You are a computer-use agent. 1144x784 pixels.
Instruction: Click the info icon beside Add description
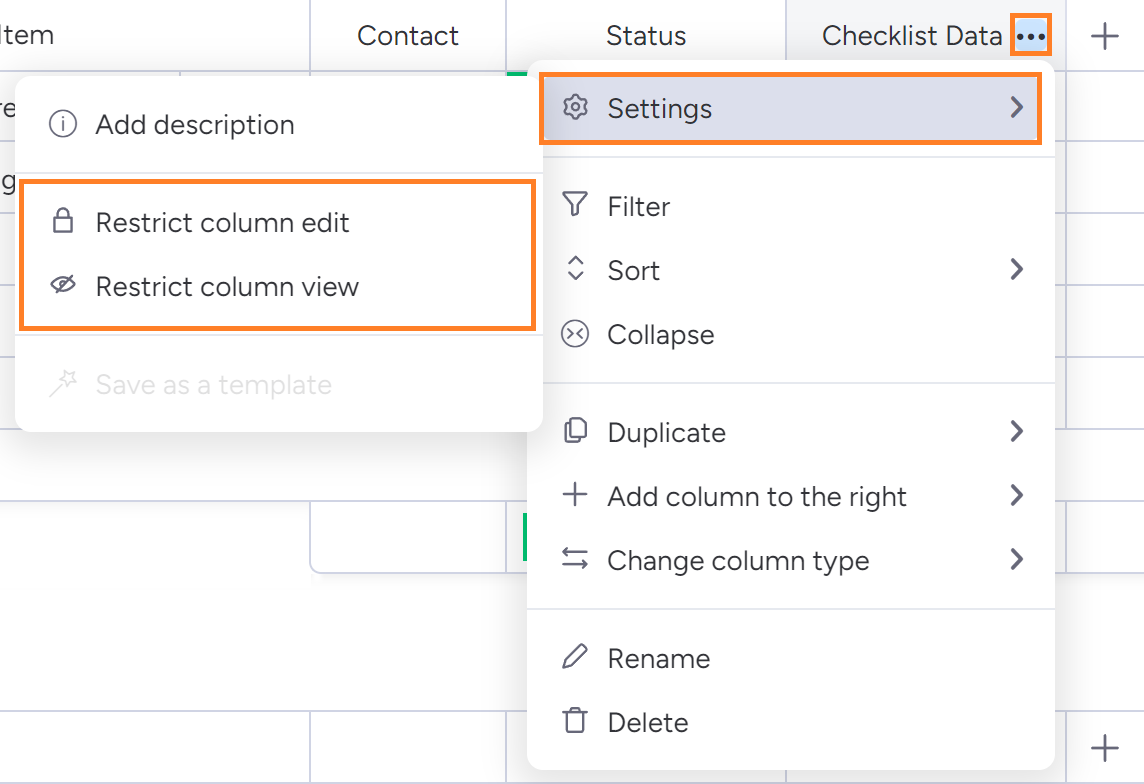63,125
